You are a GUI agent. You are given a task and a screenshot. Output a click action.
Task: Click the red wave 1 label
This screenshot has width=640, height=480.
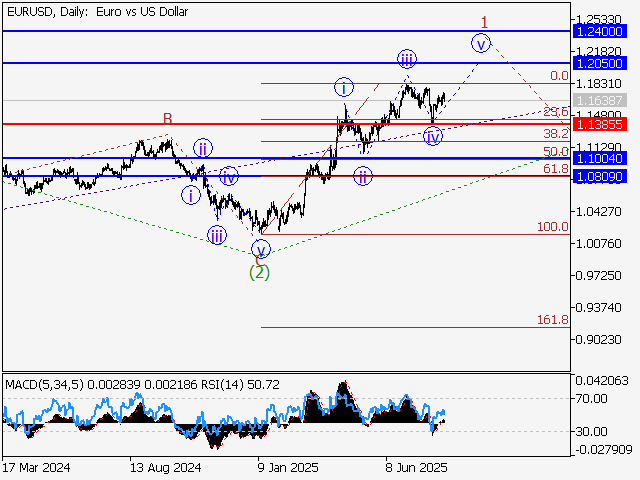click(x=484, y=21)
